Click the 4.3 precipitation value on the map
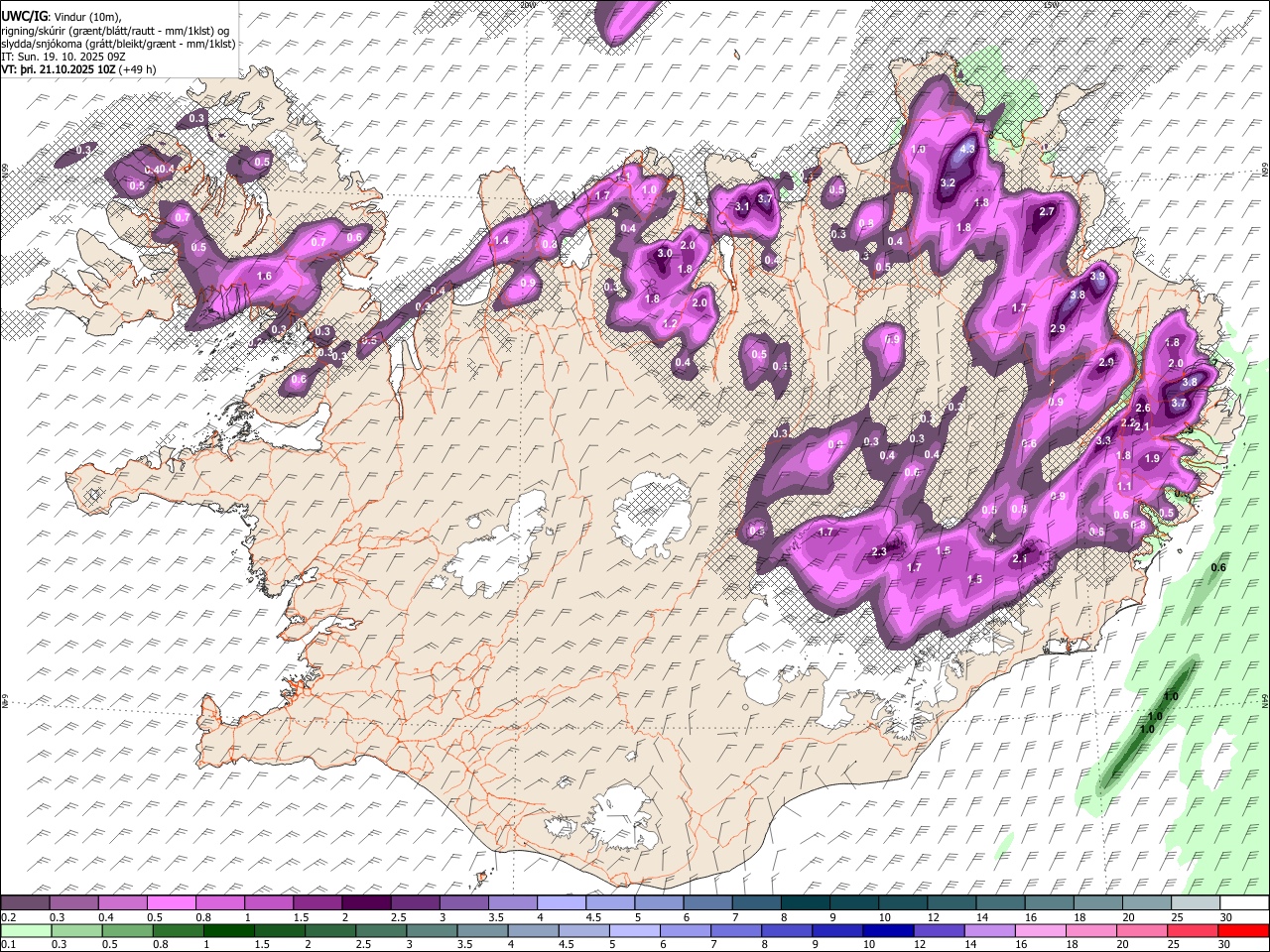Viewport: 1270px width, 952px height. 969,149
